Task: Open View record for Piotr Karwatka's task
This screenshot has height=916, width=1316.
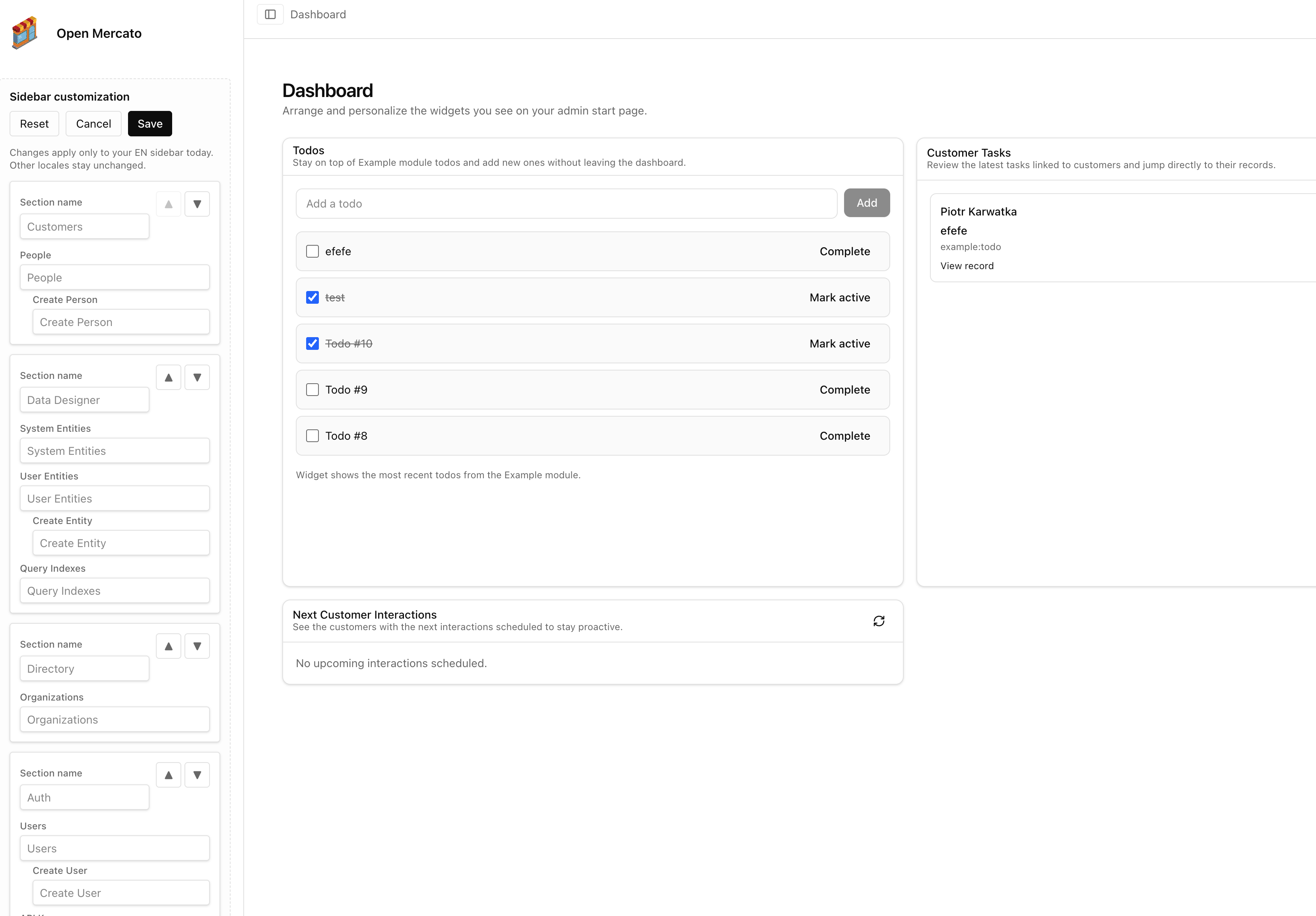Action: pyautogui.click(x=967, y=266)
